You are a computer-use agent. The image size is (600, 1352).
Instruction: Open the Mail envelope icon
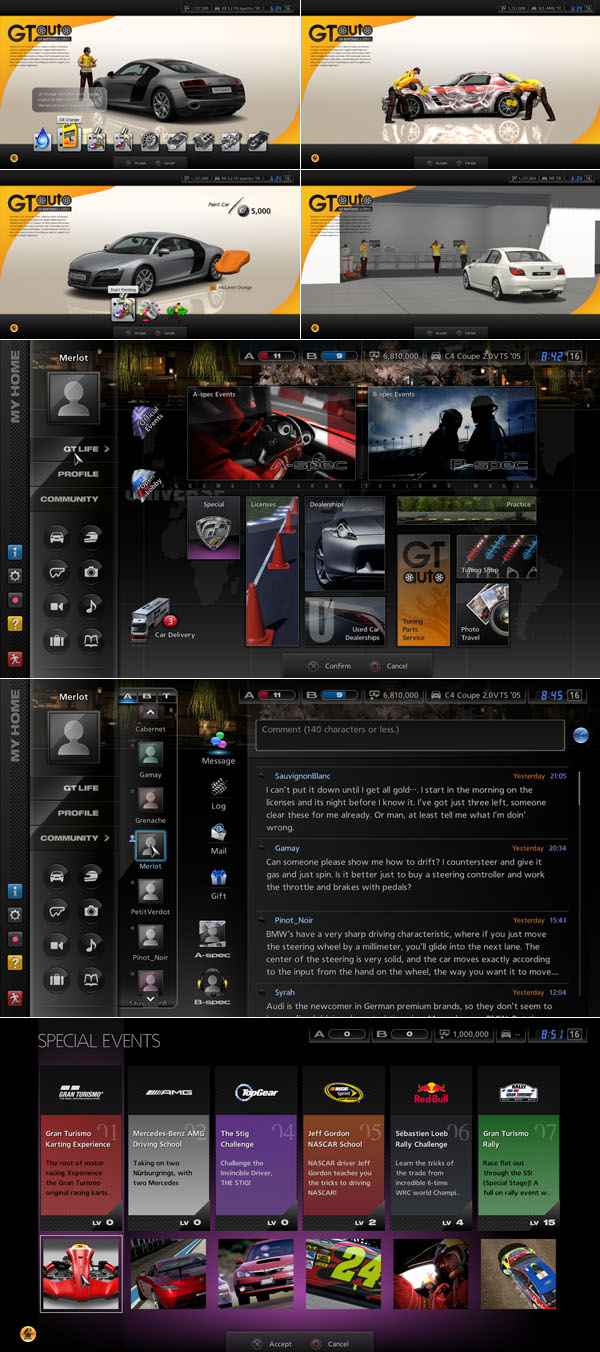[x=218, y=833]
